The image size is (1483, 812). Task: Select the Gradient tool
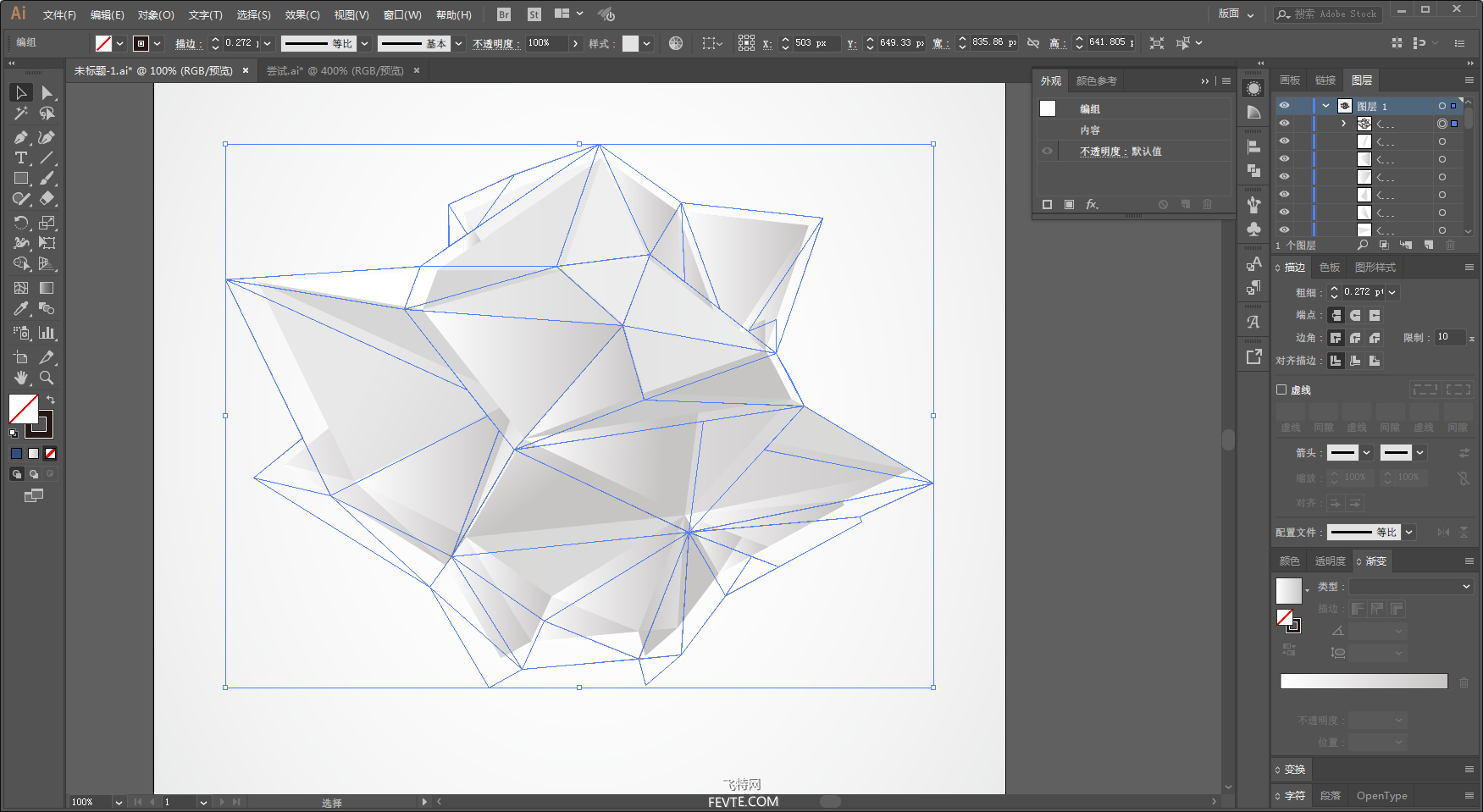[47, 288]
